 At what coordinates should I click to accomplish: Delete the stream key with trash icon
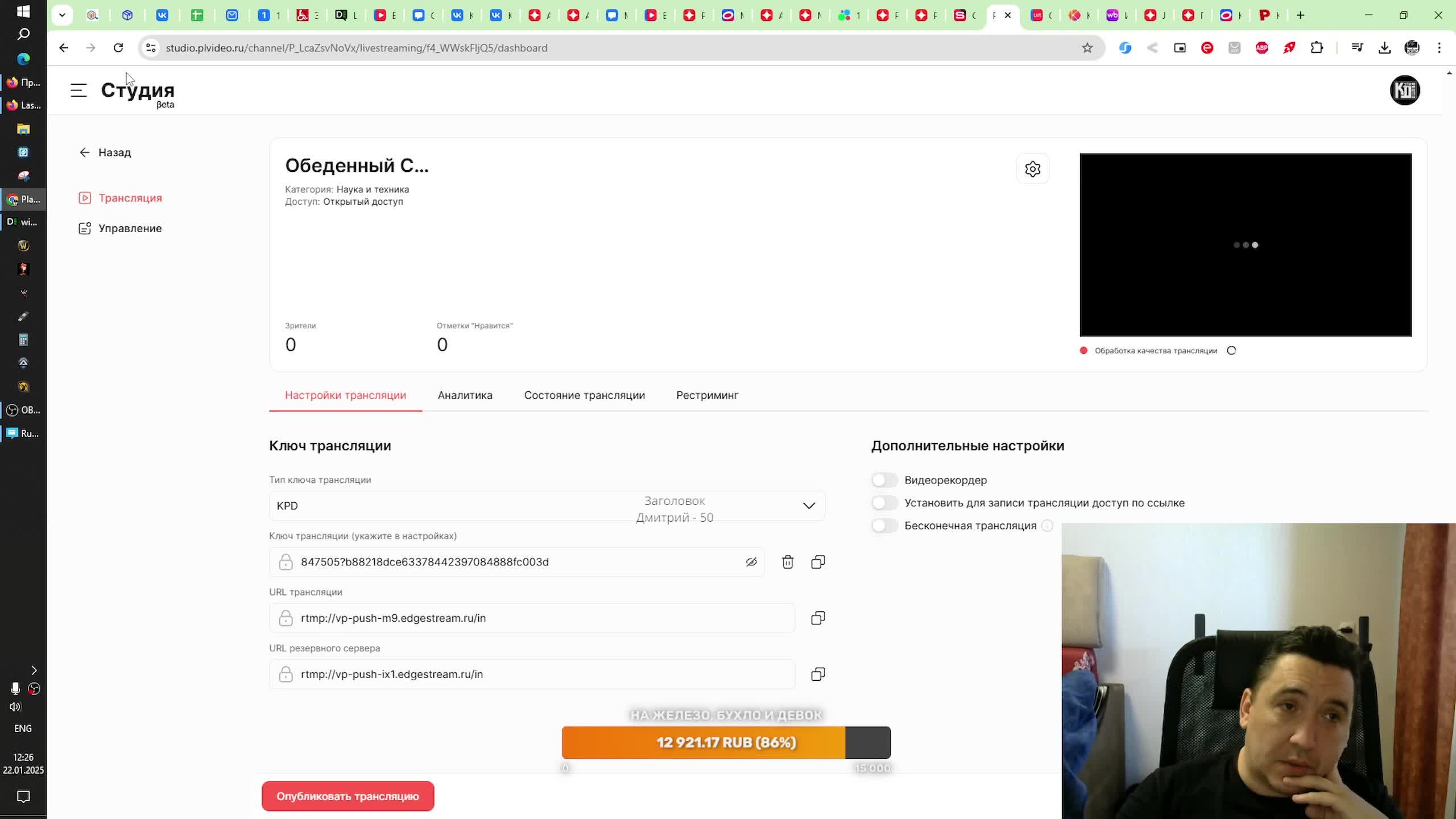pos(787,562)
